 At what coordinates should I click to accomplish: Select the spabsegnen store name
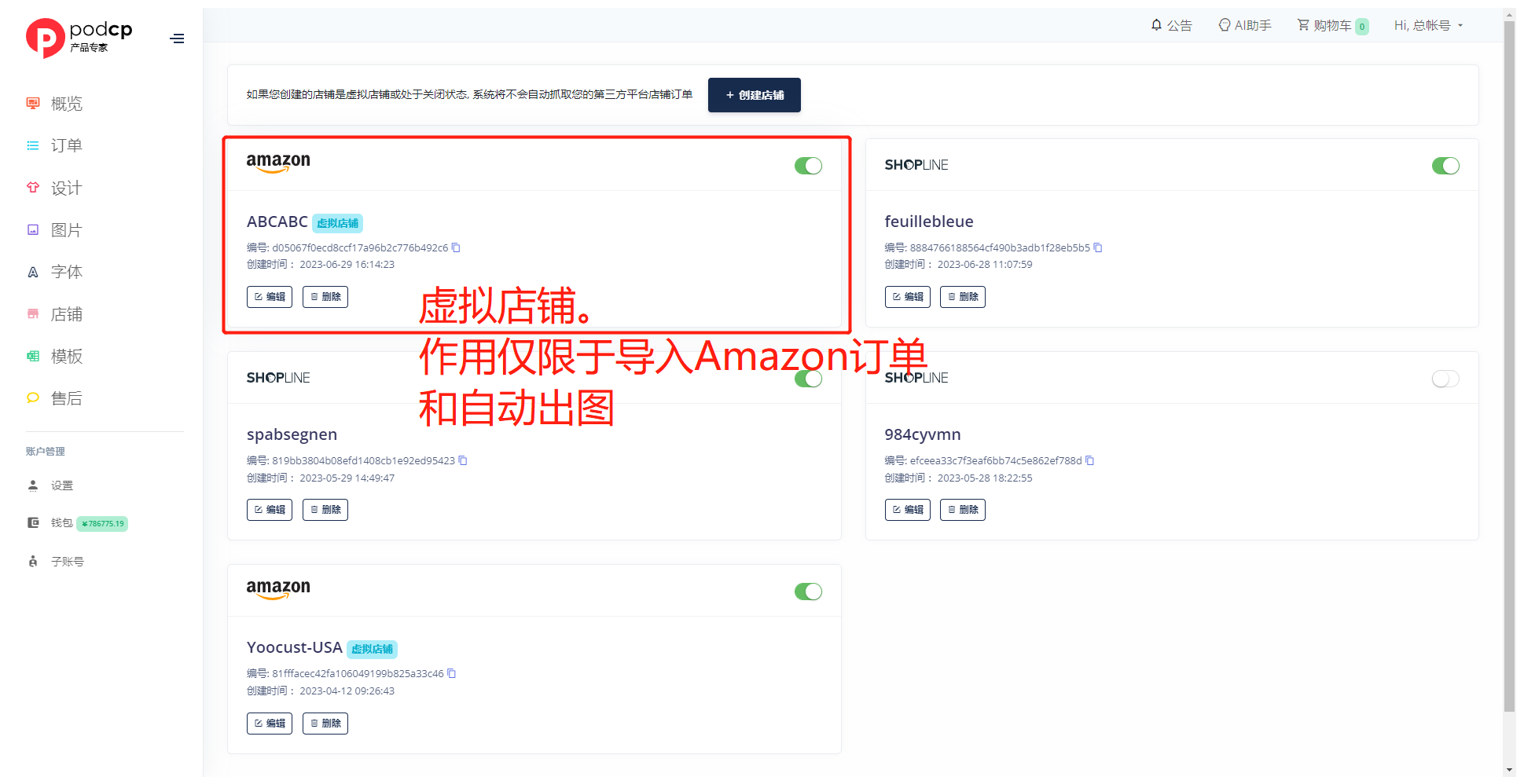tap(292, 434)
